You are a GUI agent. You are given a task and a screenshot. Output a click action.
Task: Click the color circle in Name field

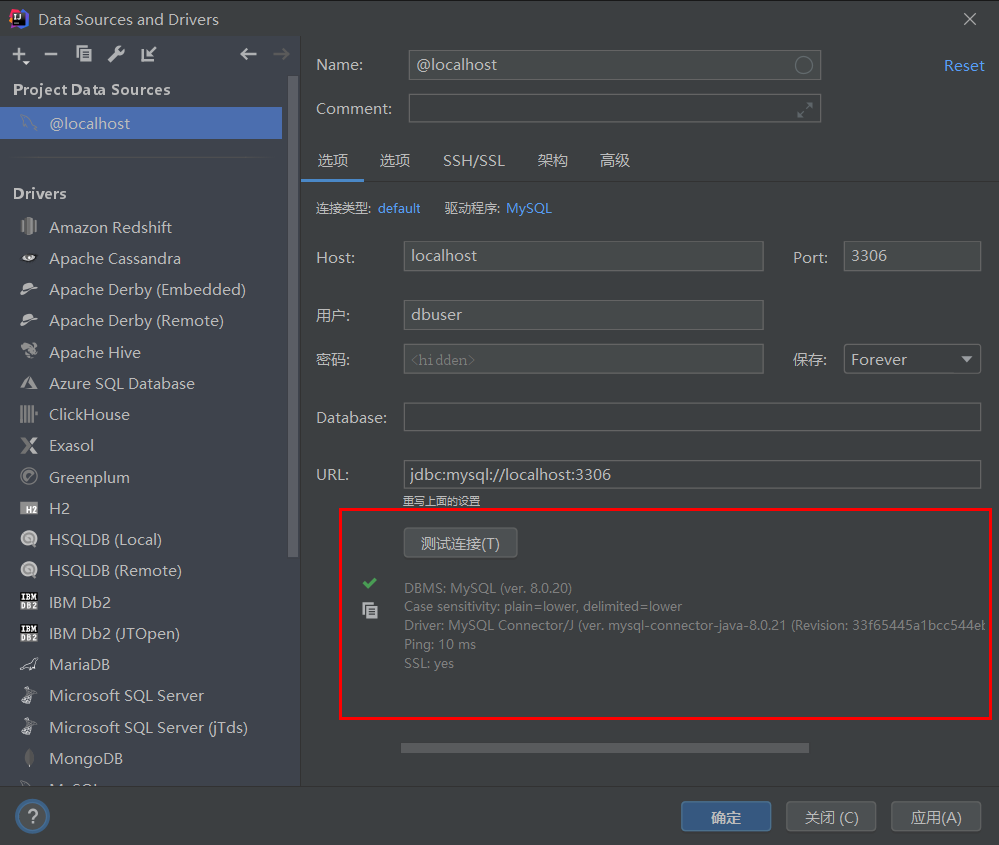803,65
